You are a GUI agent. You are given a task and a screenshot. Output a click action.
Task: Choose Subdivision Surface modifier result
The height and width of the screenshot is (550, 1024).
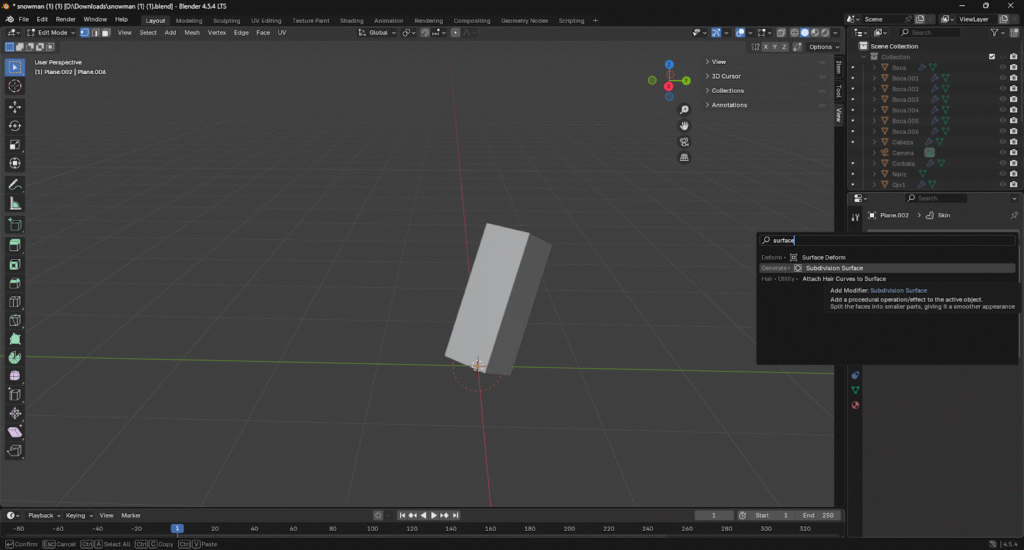click(x=834, y=268)
